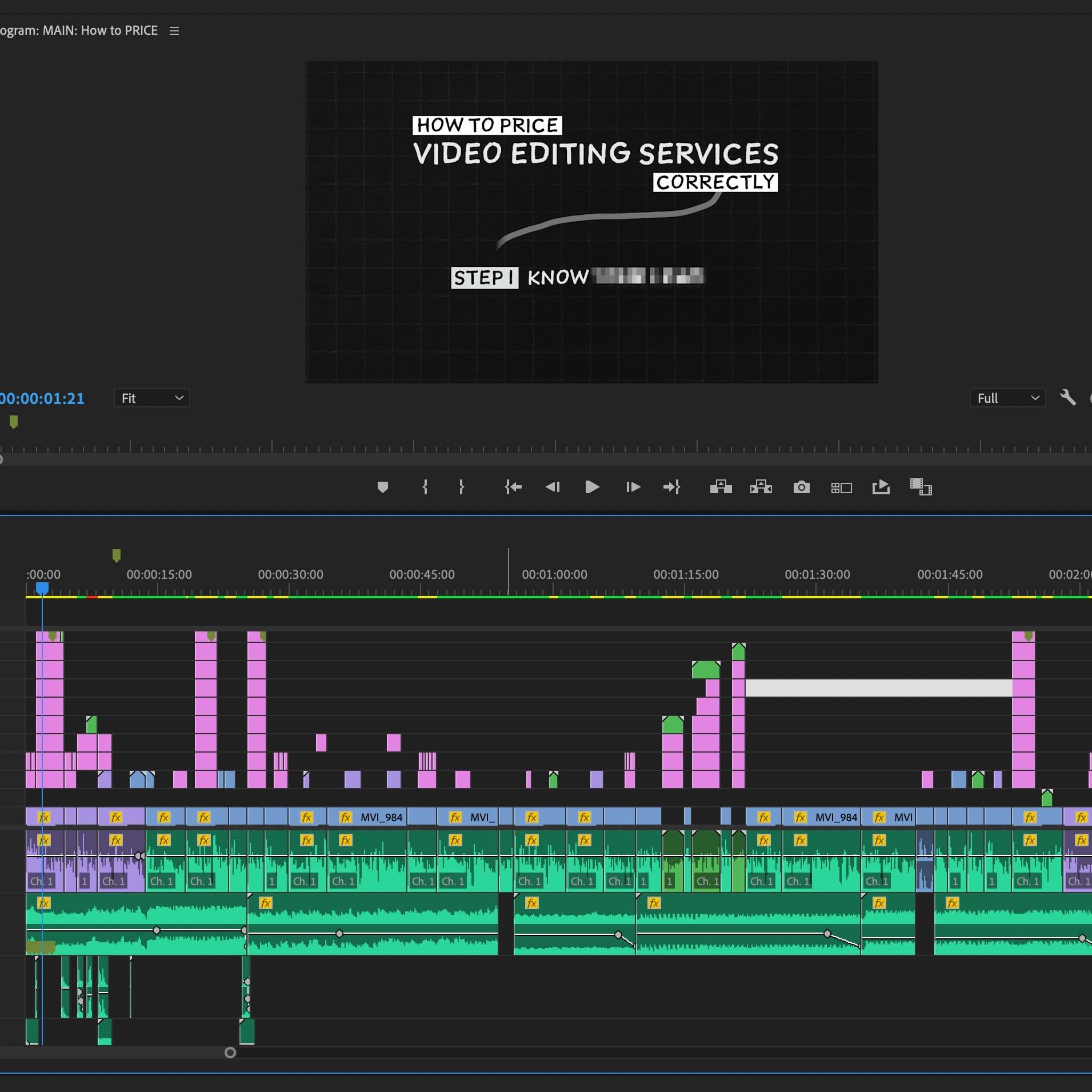The height and width of the screenshot is (1092, 1092).
Task: Open the Program monitor panel menu
Action: pyautogui.click(x=174, y=31)
